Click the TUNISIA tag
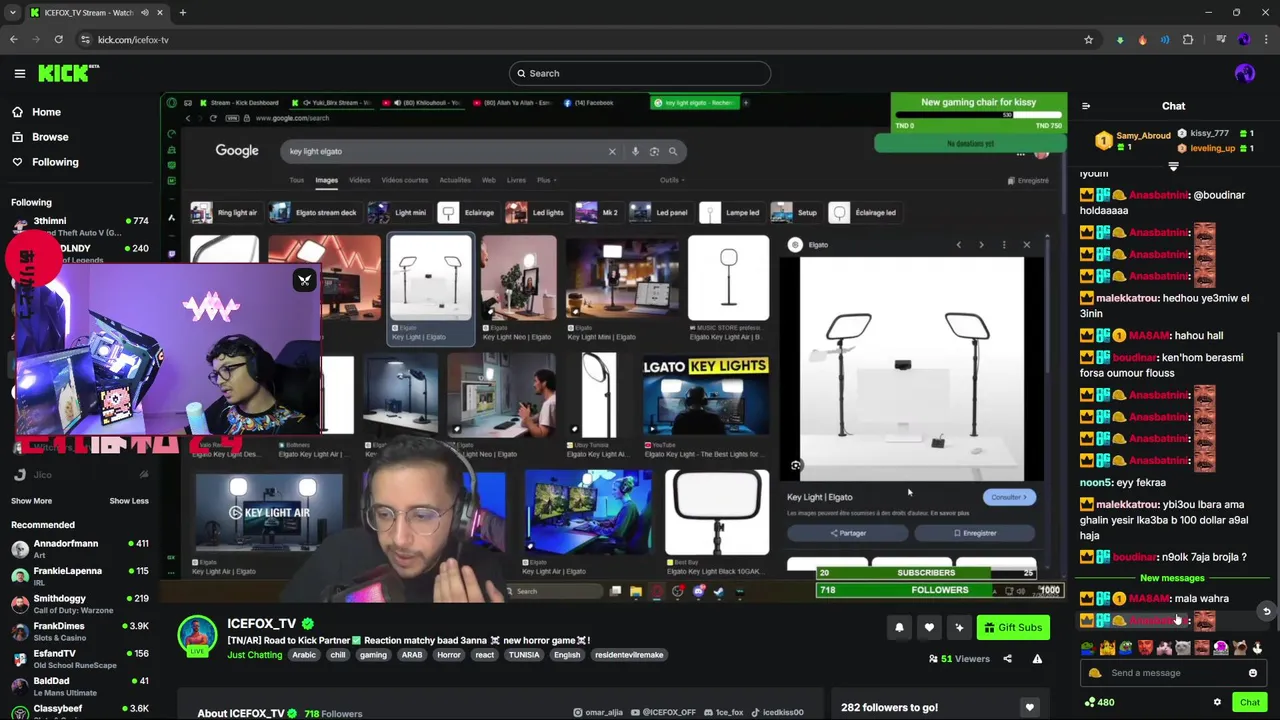This screenshot has height=720, width=1280. click(x=523, y=655)
